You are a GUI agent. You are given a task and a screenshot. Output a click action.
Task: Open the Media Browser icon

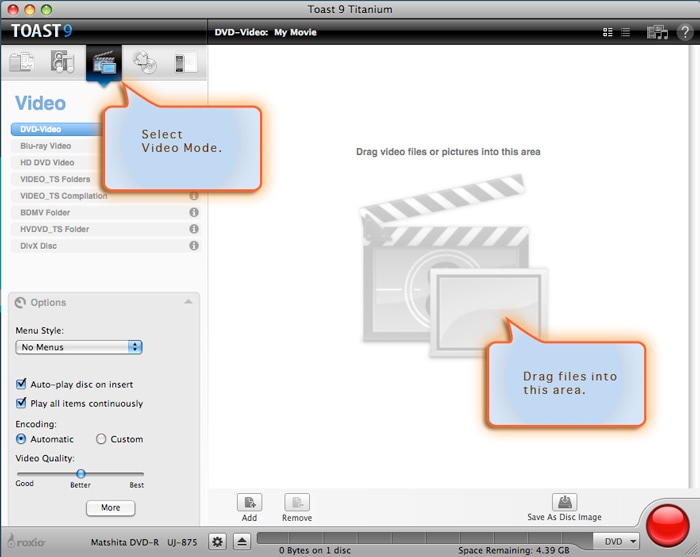[x=657, y=32]
